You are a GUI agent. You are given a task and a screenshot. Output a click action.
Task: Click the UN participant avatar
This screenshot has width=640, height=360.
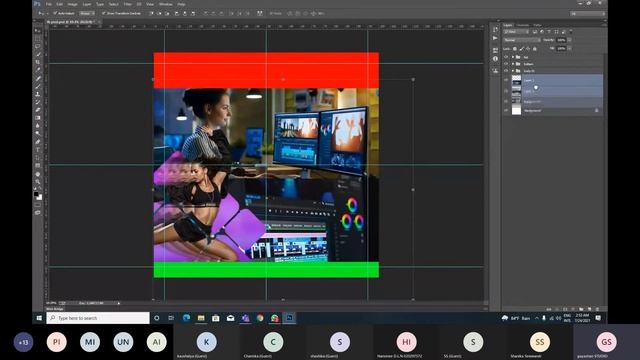pyautogui.click(x=123, y=342)
